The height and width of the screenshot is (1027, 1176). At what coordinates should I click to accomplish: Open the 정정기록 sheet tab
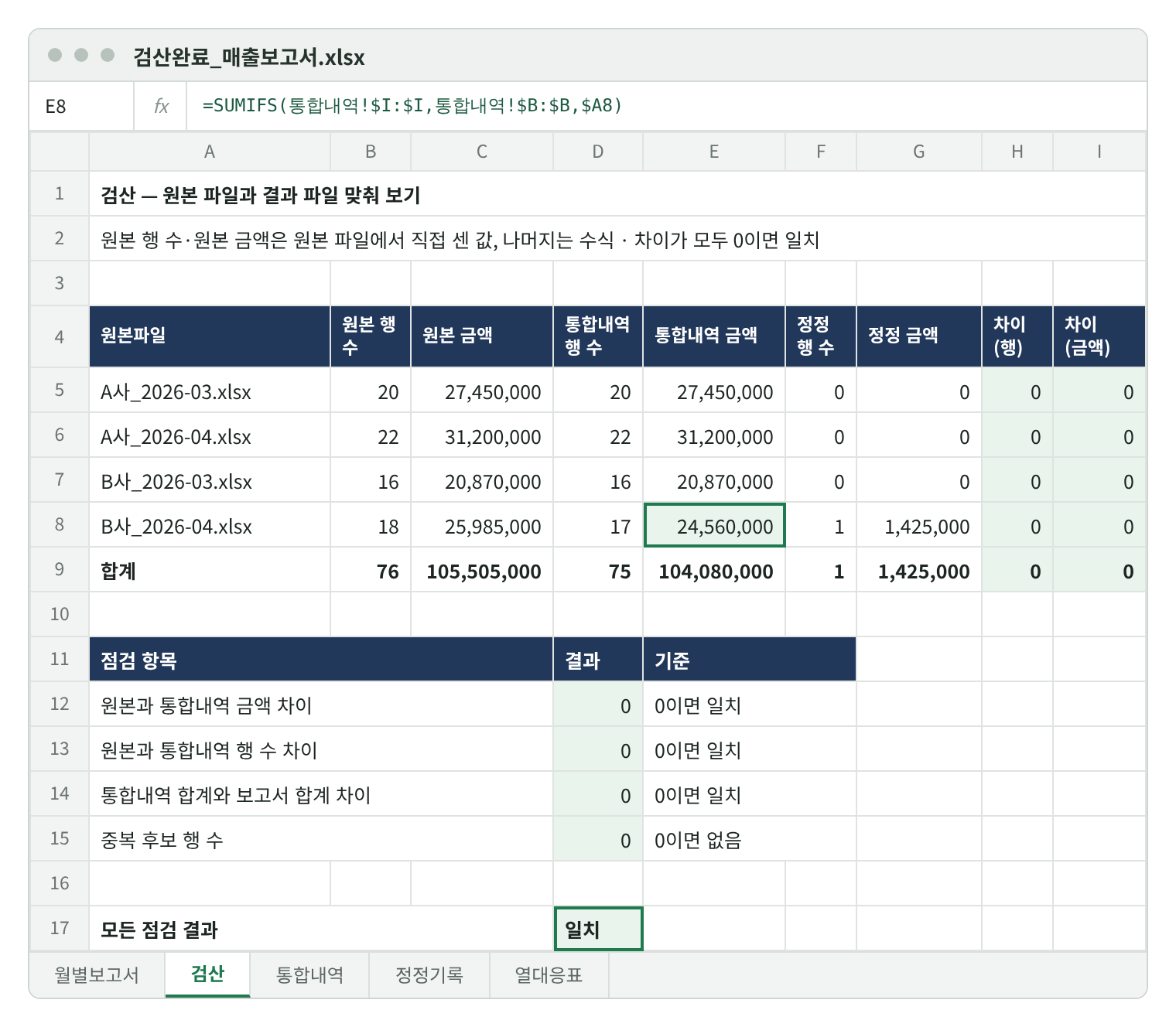429,974
